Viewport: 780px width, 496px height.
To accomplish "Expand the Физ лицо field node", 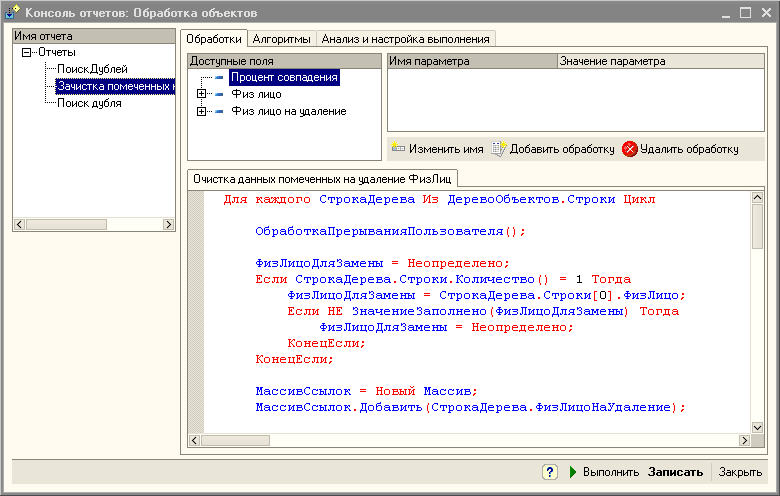I will pyautogui.click(x=201, y=94).
